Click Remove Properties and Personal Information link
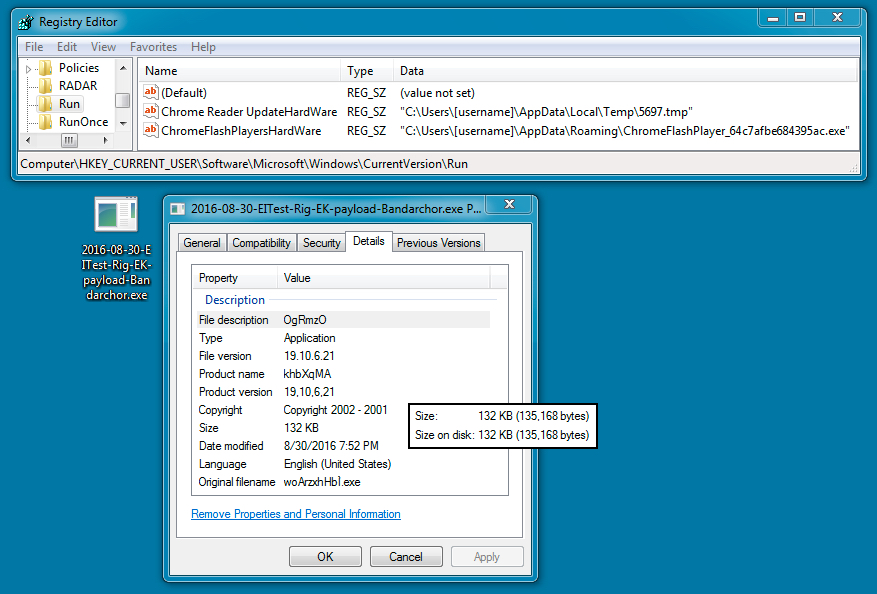 pos(295,514)
